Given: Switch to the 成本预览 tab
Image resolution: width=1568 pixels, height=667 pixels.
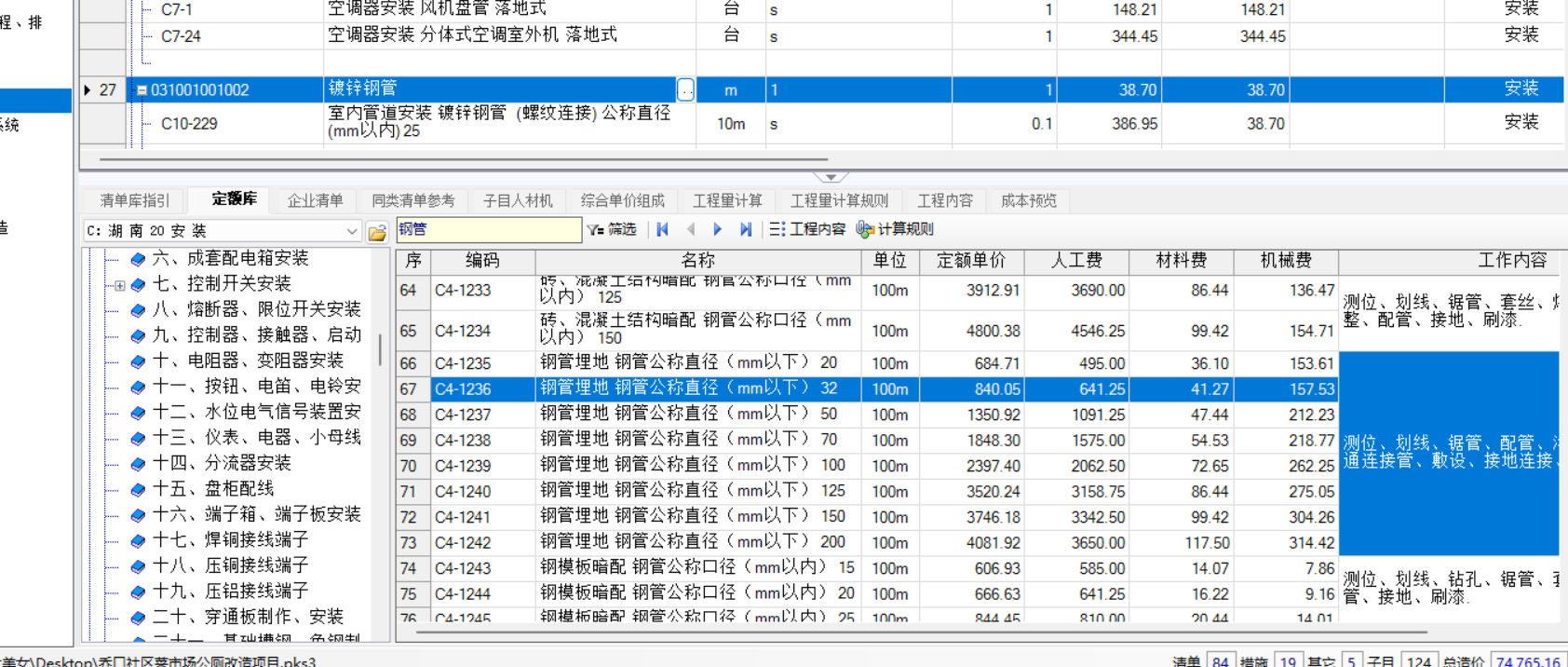Looking at the screenshot, I should 1029,200.
